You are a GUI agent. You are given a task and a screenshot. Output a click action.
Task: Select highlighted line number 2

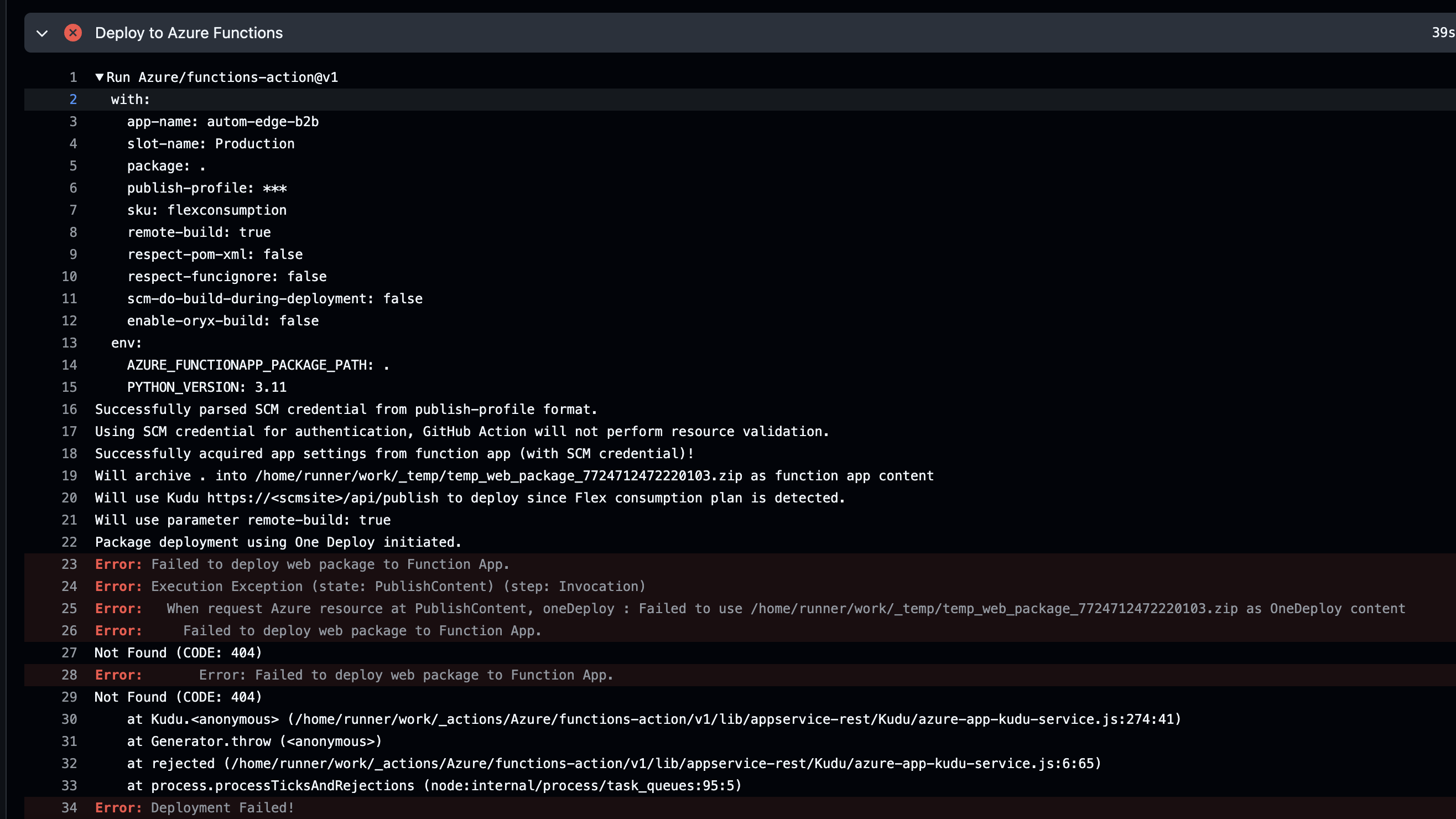click(x=73, y=100)
